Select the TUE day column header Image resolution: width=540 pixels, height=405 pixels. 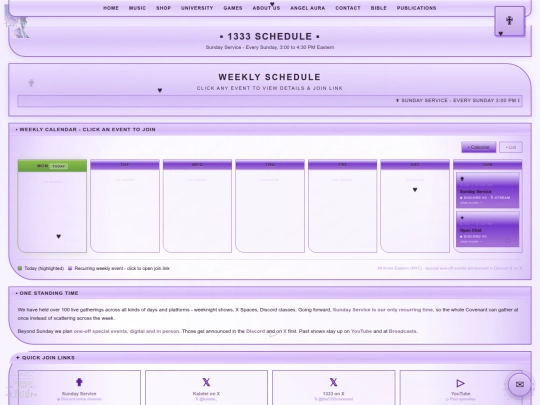pos(125,165)
